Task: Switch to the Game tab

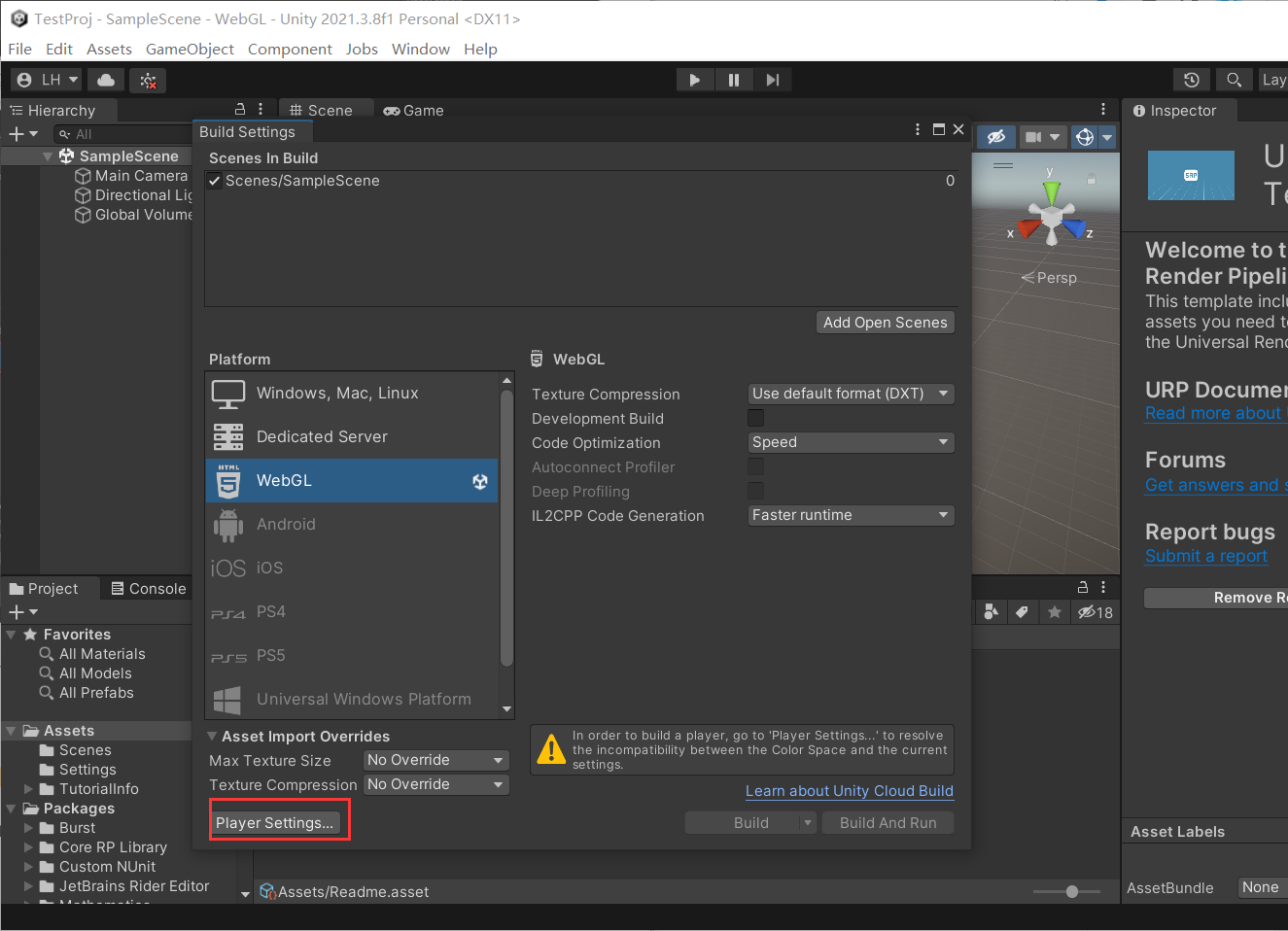Action: [414, 111]
